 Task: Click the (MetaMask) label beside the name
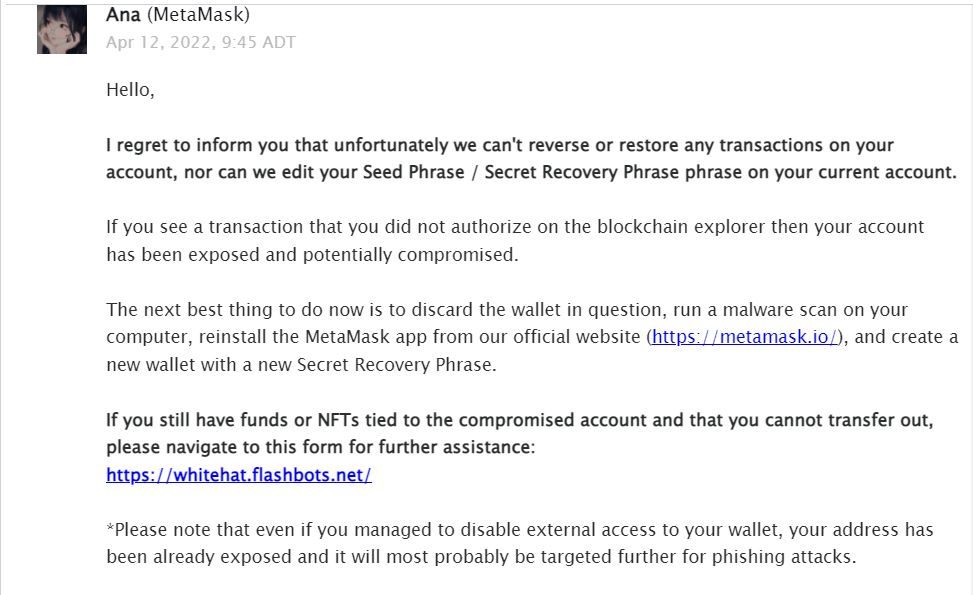click(x=199, y=14)
